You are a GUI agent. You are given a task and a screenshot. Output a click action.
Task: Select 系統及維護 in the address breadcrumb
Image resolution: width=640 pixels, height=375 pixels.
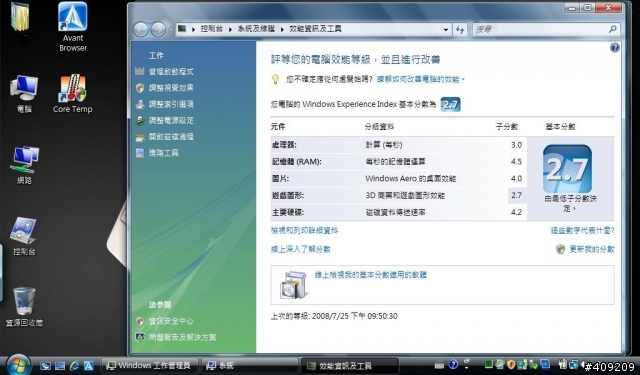256,29
